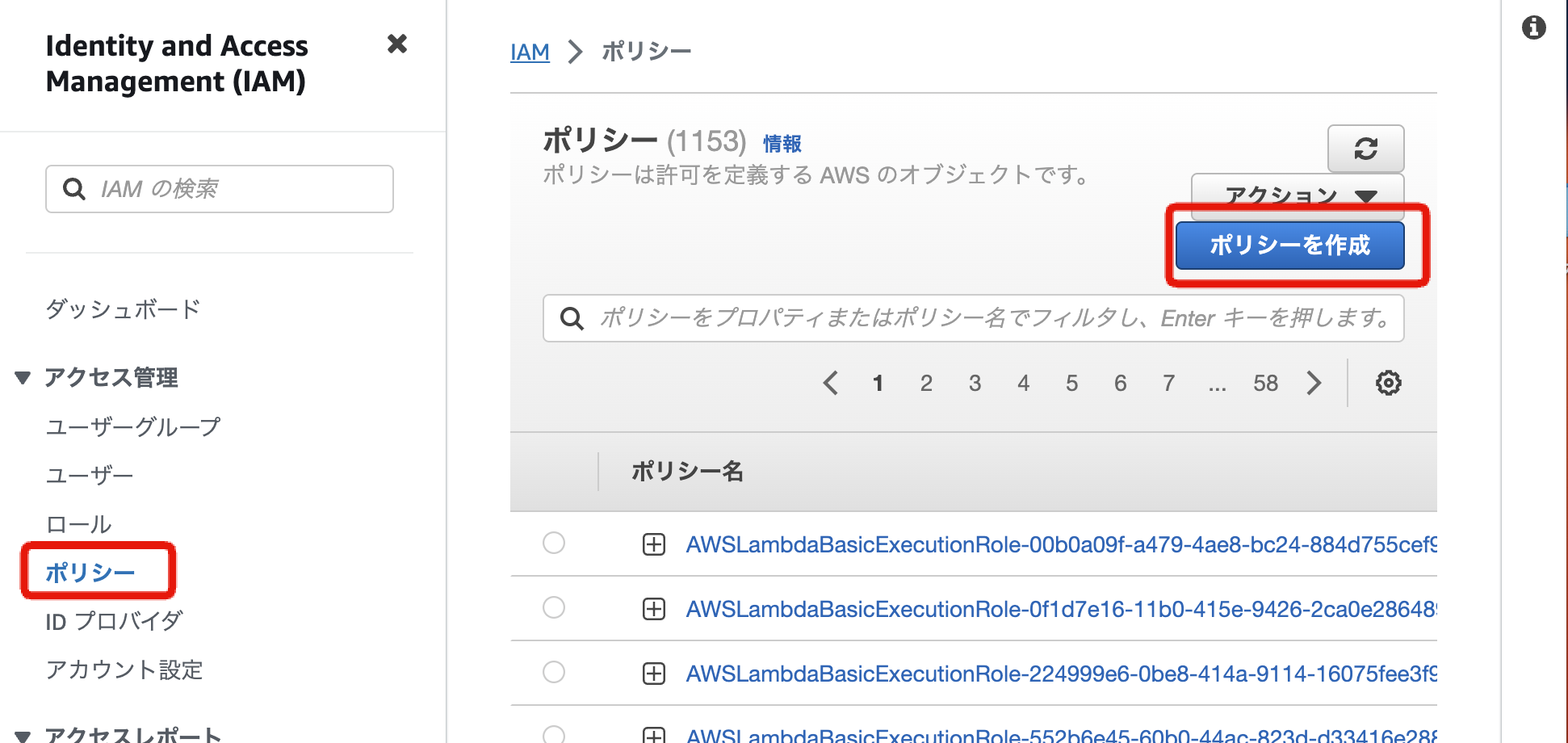This screenshot has width=1568, height=743.
Task: Go to previous page of policies
Action: [830, 383]
